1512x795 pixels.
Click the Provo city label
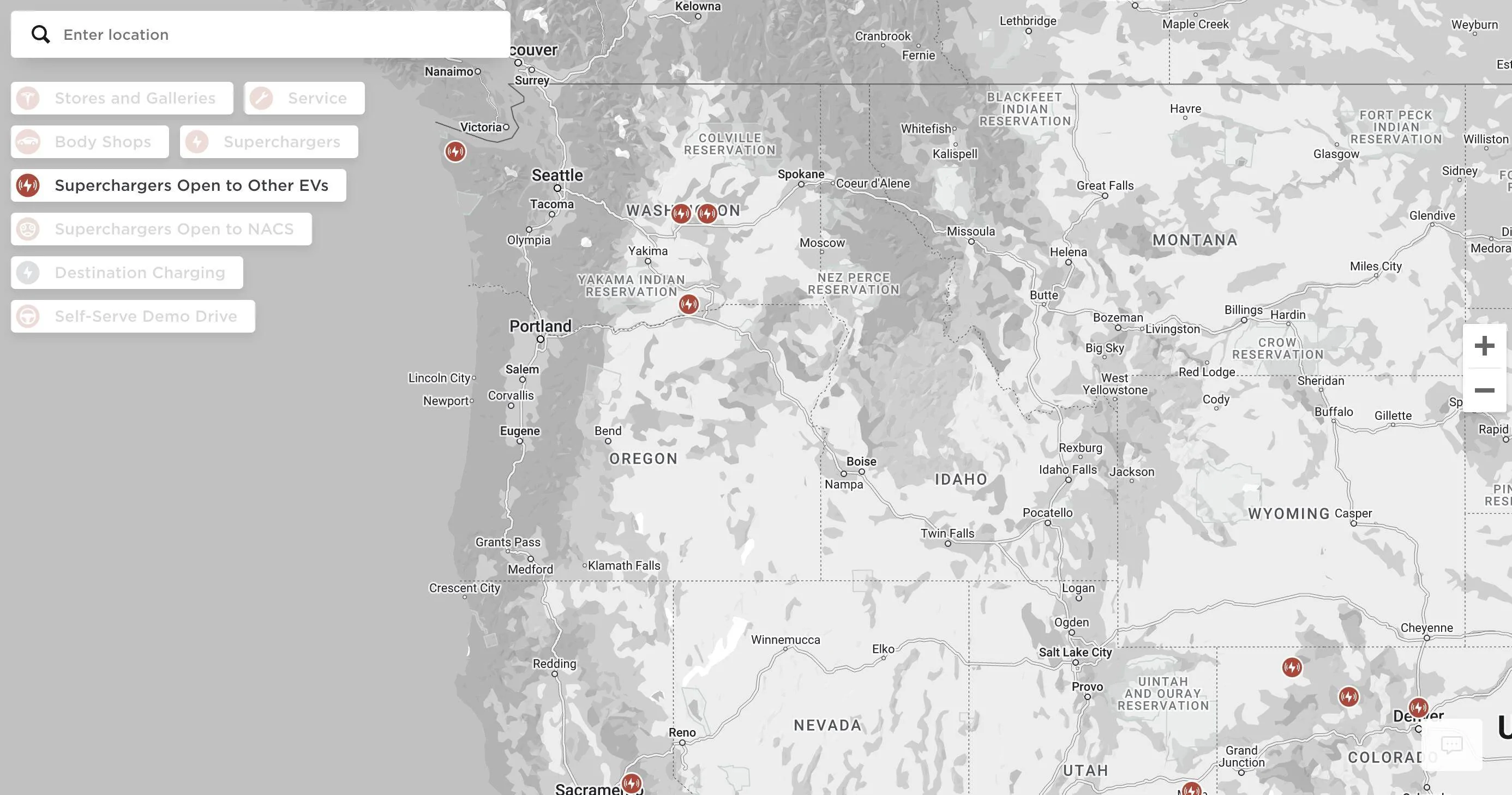[1087, 687]
